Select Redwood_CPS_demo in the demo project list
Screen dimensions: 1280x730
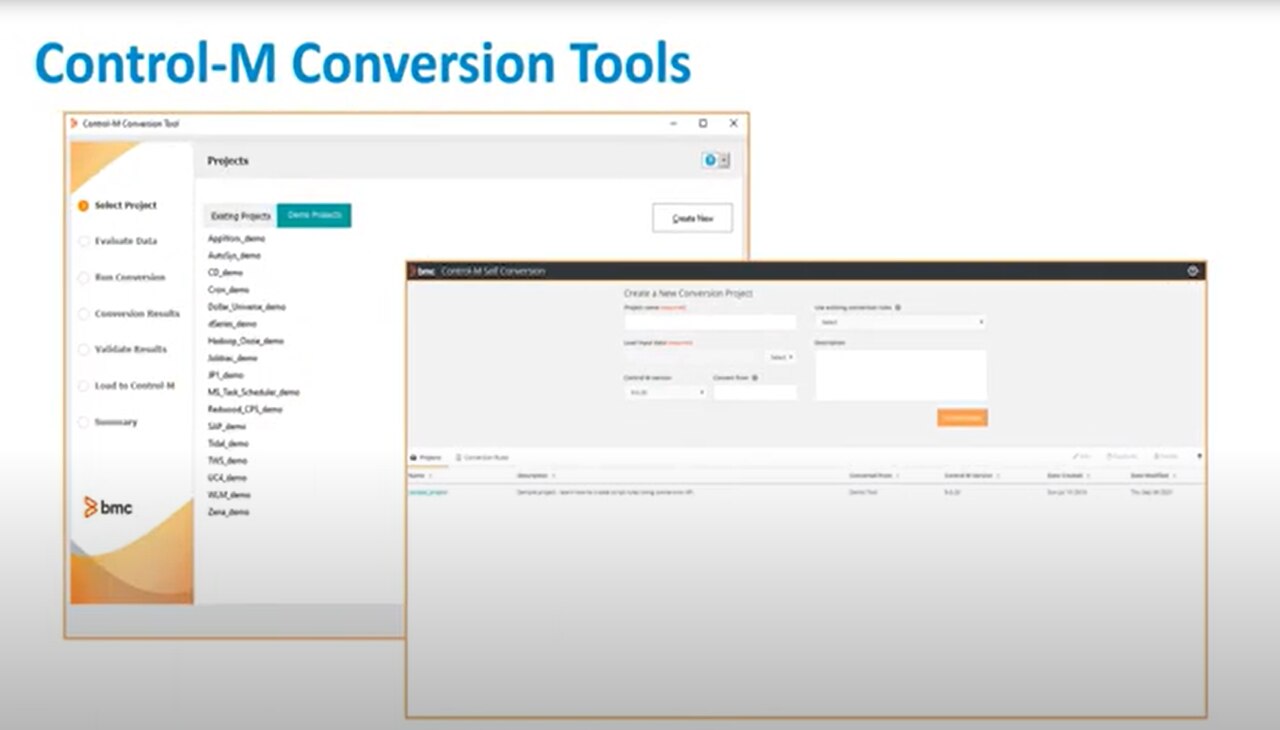(x=244, y=409)
